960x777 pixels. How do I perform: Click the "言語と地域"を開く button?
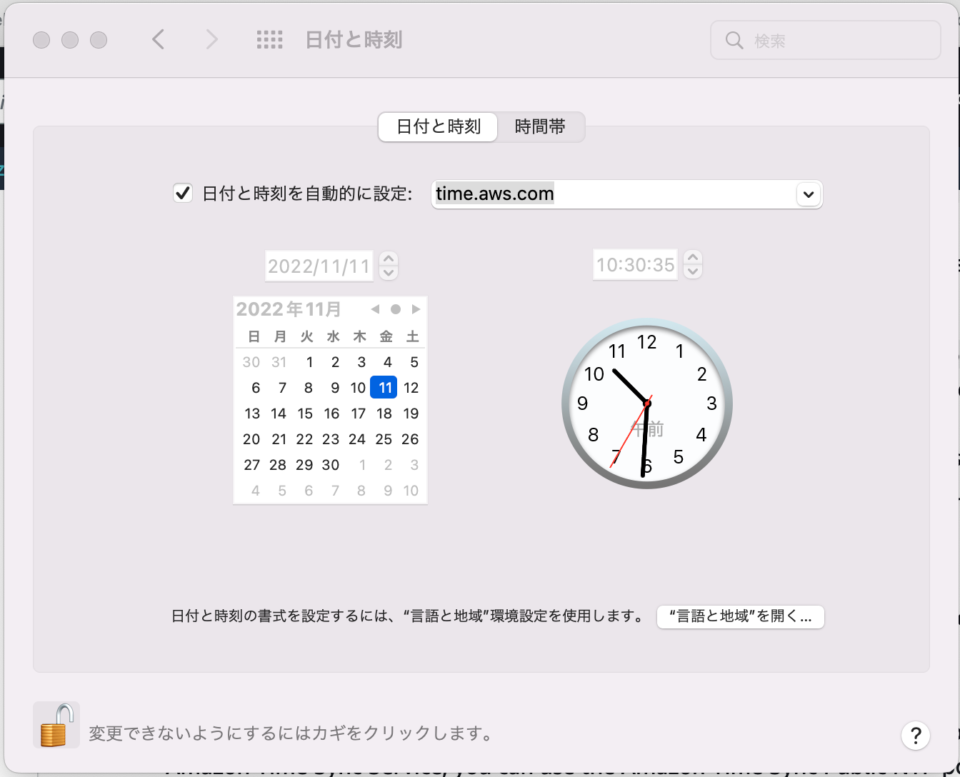[740, 616]
